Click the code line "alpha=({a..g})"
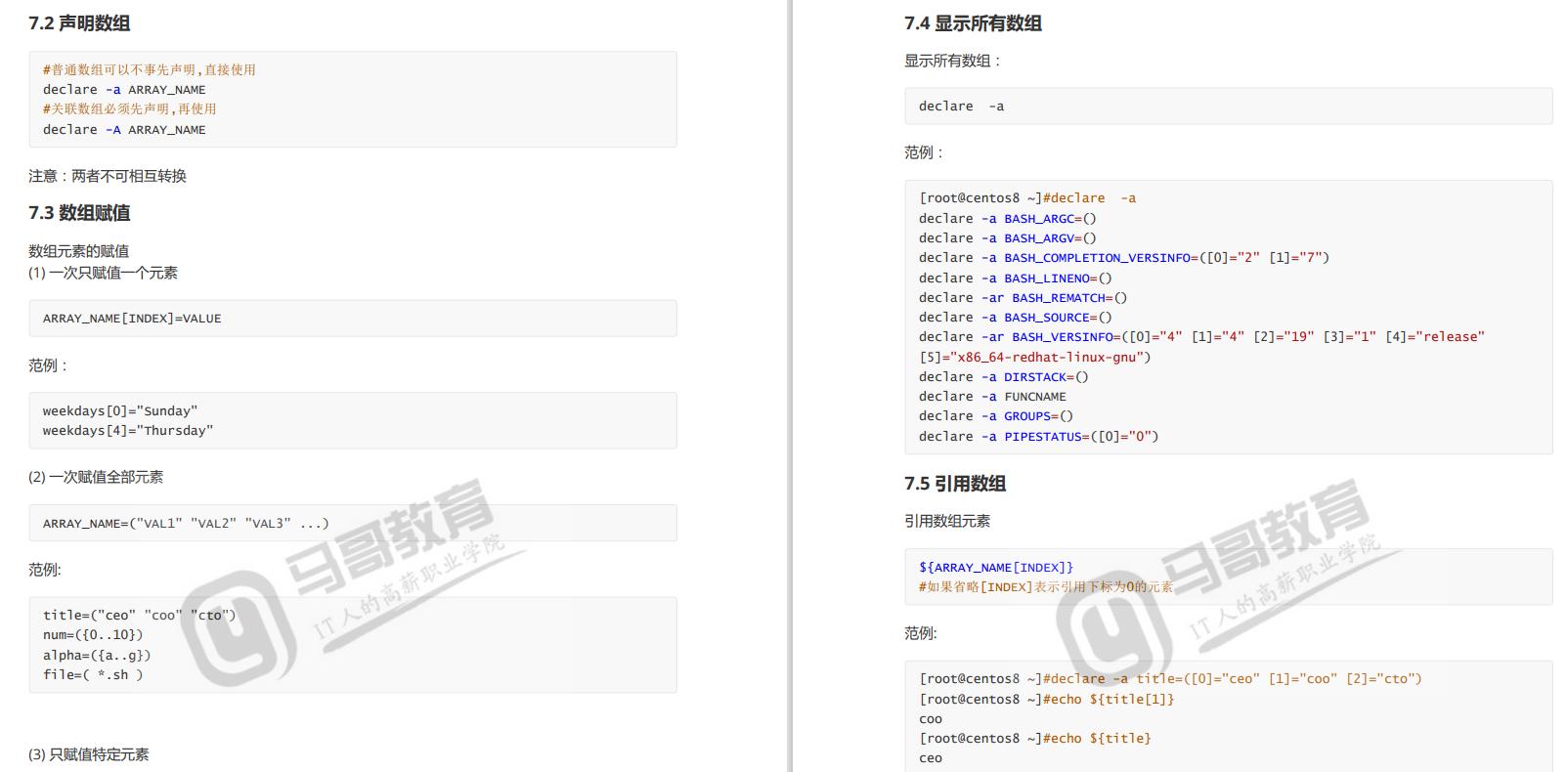 coord(97,656)
